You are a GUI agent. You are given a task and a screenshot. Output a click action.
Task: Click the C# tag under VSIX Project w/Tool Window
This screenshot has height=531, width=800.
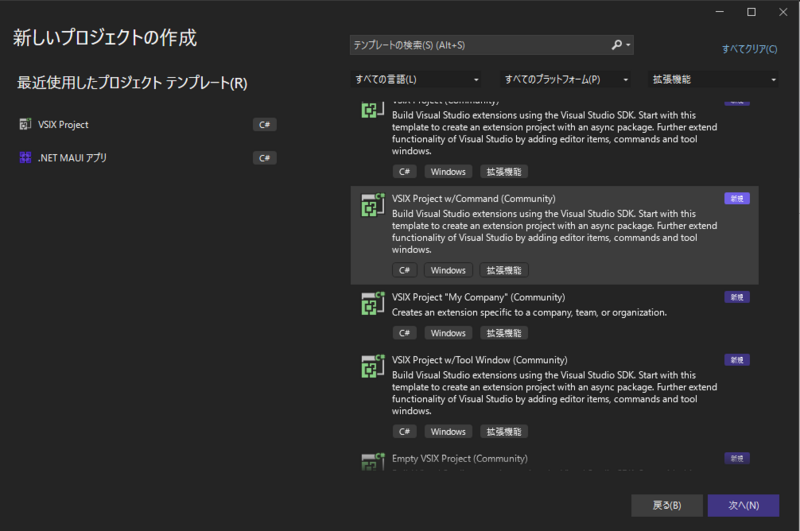(x=404, y=432)
